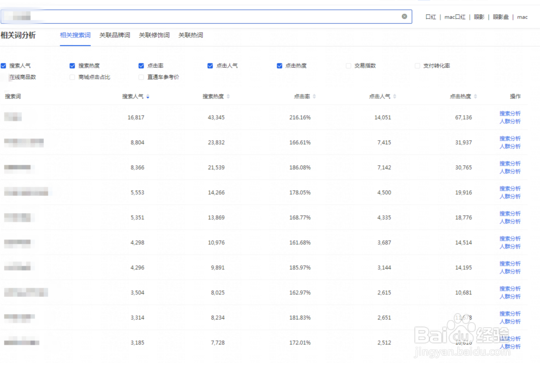The width and height of the screenshot is (540, 371).
Task: Select the 186.08% click rate cell
Action: point(300,167)
